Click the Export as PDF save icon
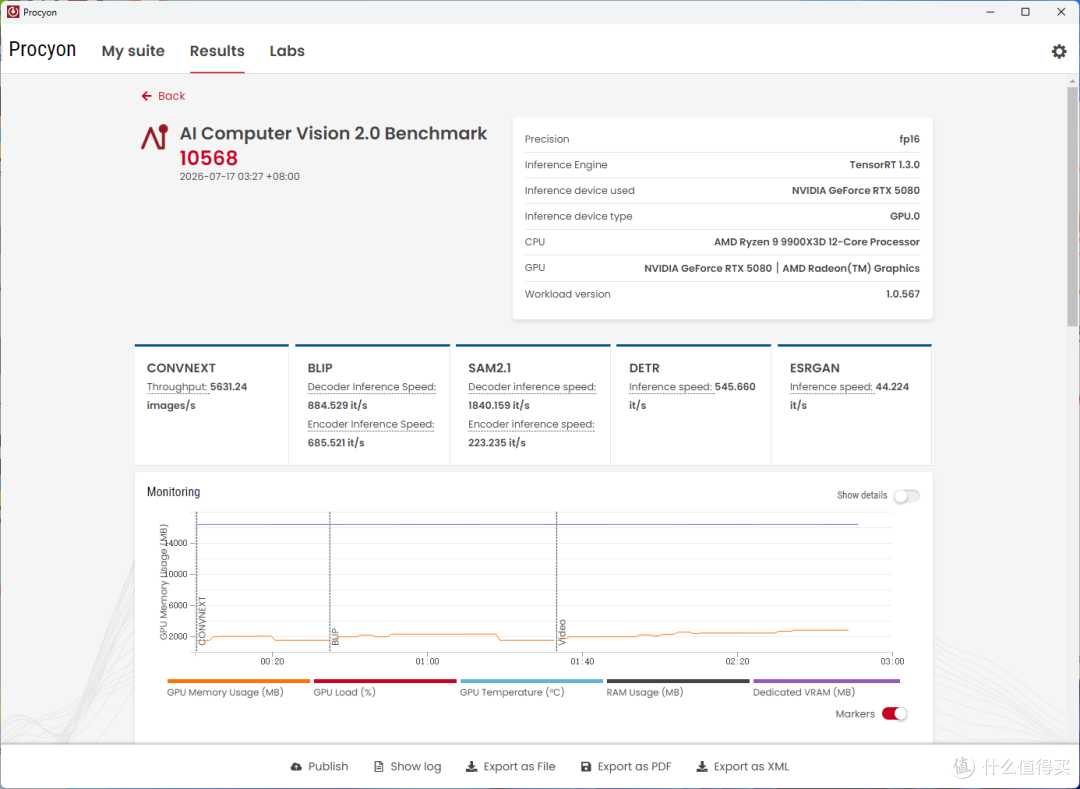The image size is (1080, 789). coord(585,766)
